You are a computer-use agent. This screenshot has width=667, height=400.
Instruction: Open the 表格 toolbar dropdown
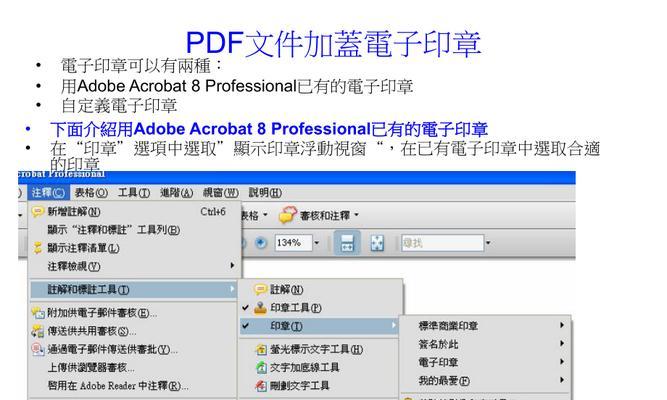click(255, 216)
